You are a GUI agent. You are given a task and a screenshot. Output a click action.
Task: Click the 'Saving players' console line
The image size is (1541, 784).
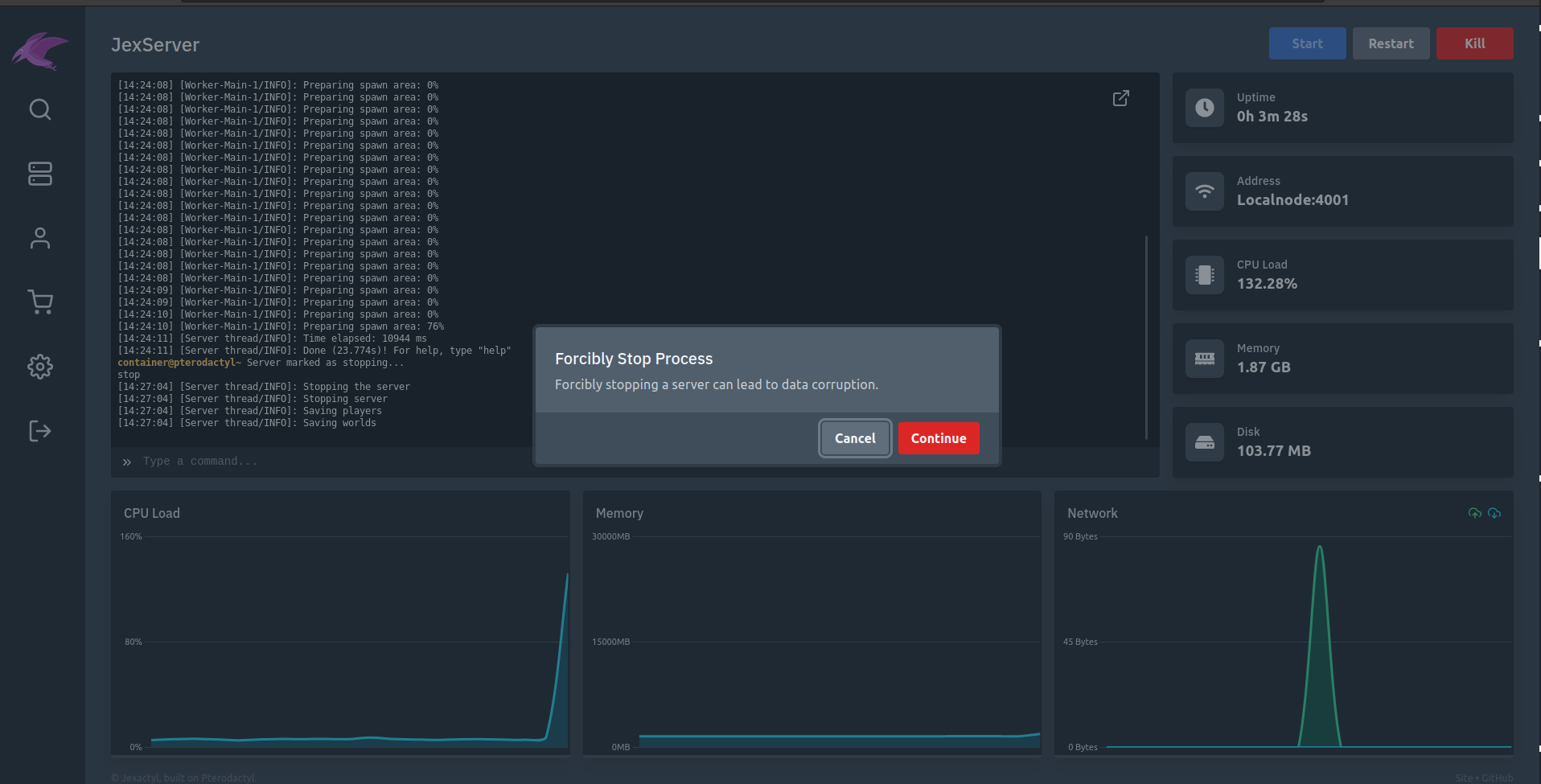click(x=250, y=411)
